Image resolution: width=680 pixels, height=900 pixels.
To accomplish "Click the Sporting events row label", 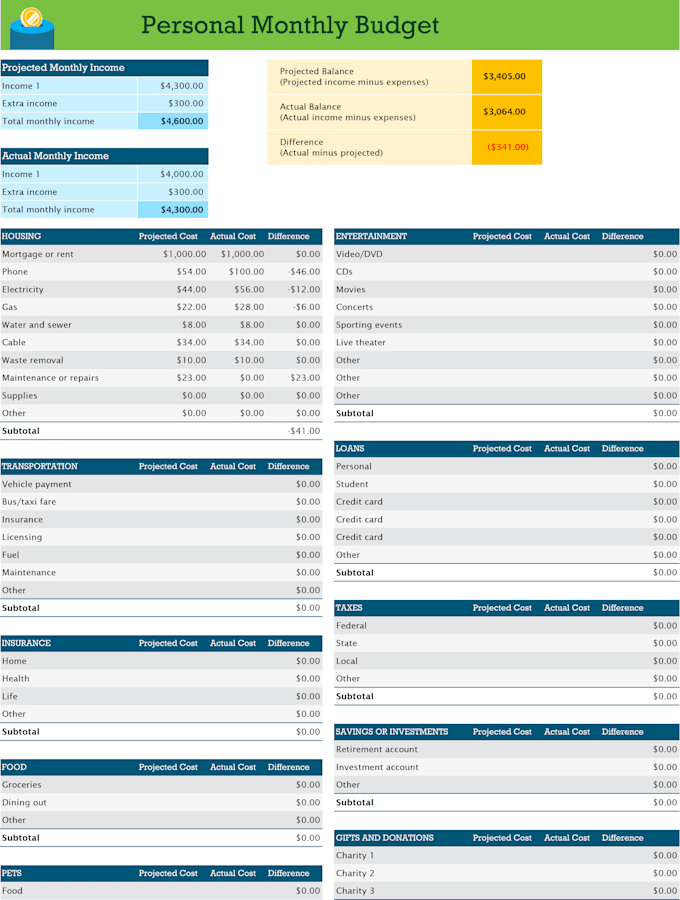I will point(369,325).
